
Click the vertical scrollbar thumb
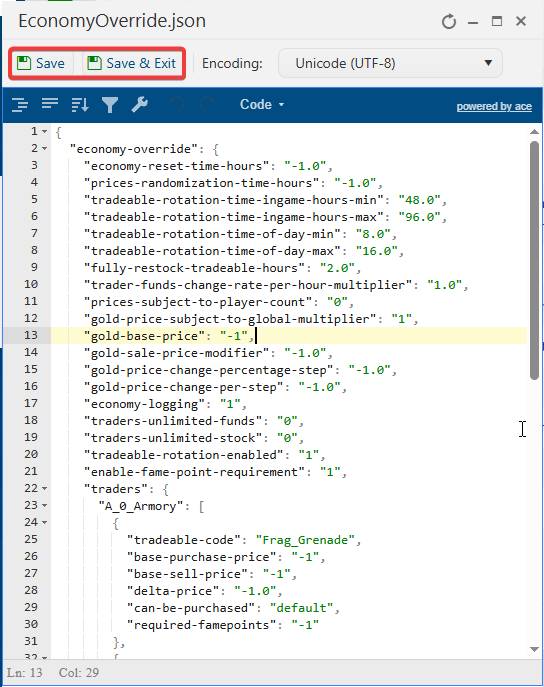click(x=534, y=260)
